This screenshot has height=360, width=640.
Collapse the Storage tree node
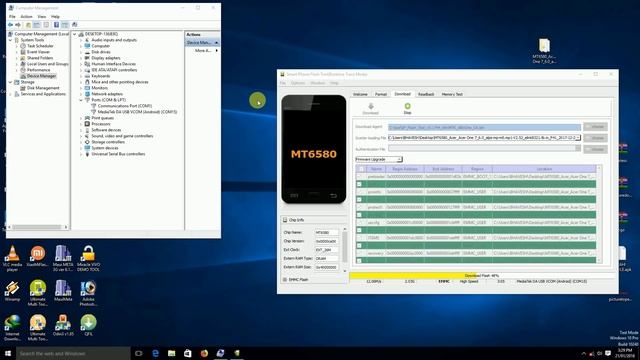pyautogui.click(x=10, y=82)
